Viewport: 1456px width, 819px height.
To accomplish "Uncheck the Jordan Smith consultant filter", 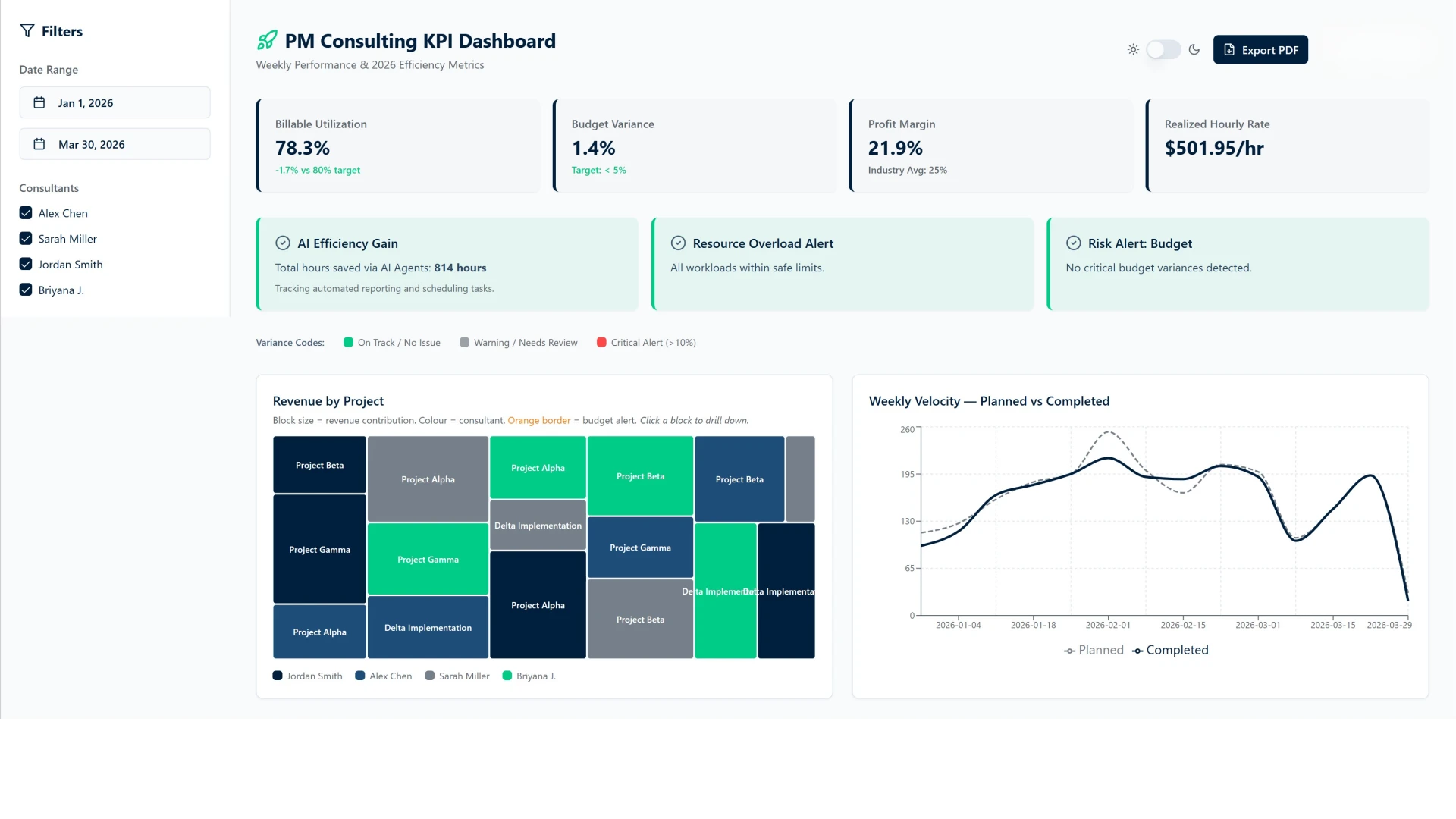I will [x=26, y=265].
